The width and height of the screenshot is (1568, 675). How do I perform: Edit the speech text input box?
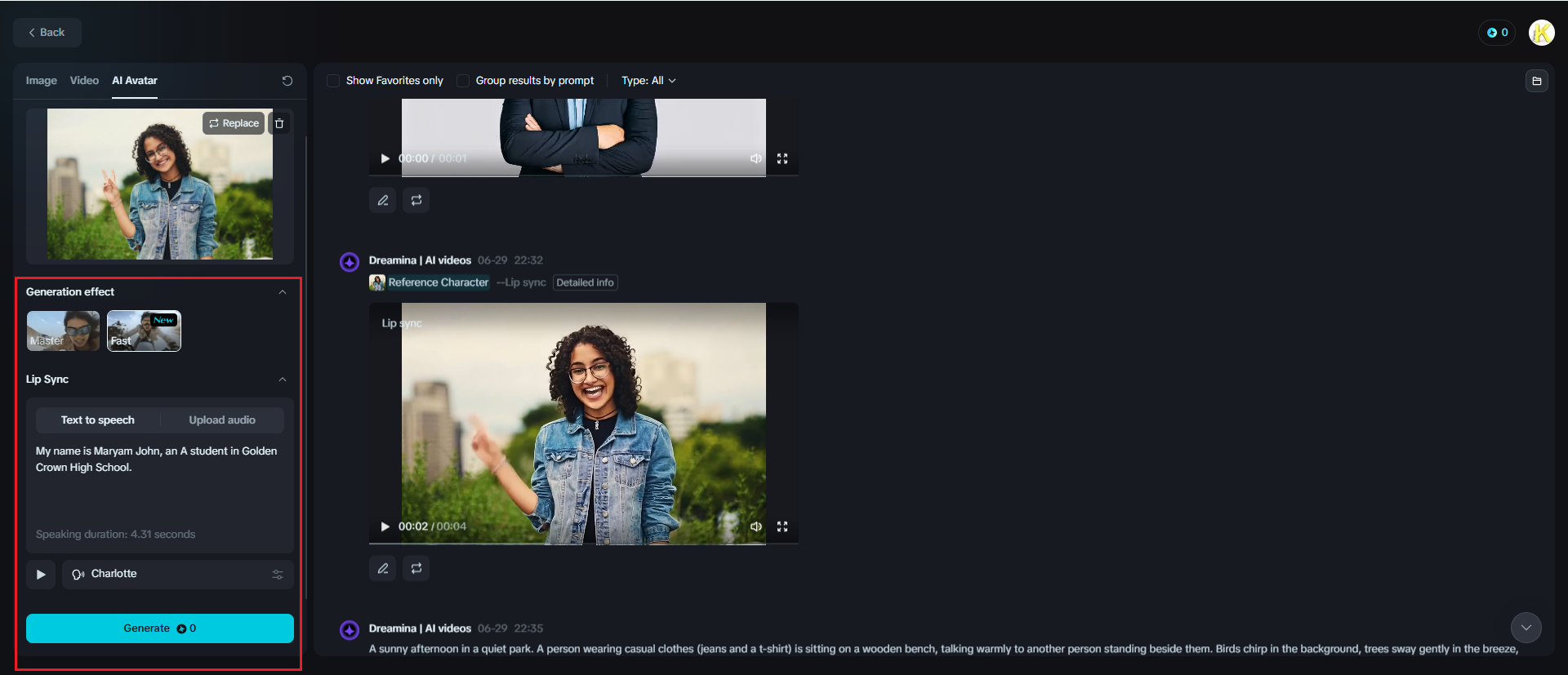point(160,482)
